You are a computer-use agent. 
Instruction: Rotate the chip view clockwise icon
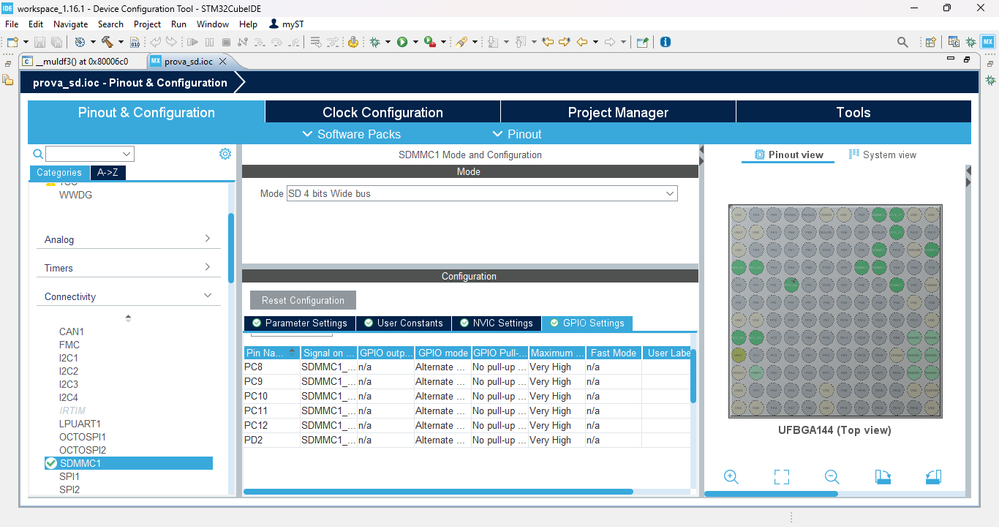[882, 477]
